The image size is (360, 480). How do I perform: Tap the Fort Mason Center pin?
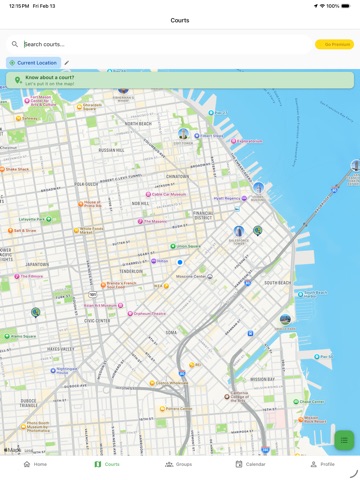pos(27,101)
